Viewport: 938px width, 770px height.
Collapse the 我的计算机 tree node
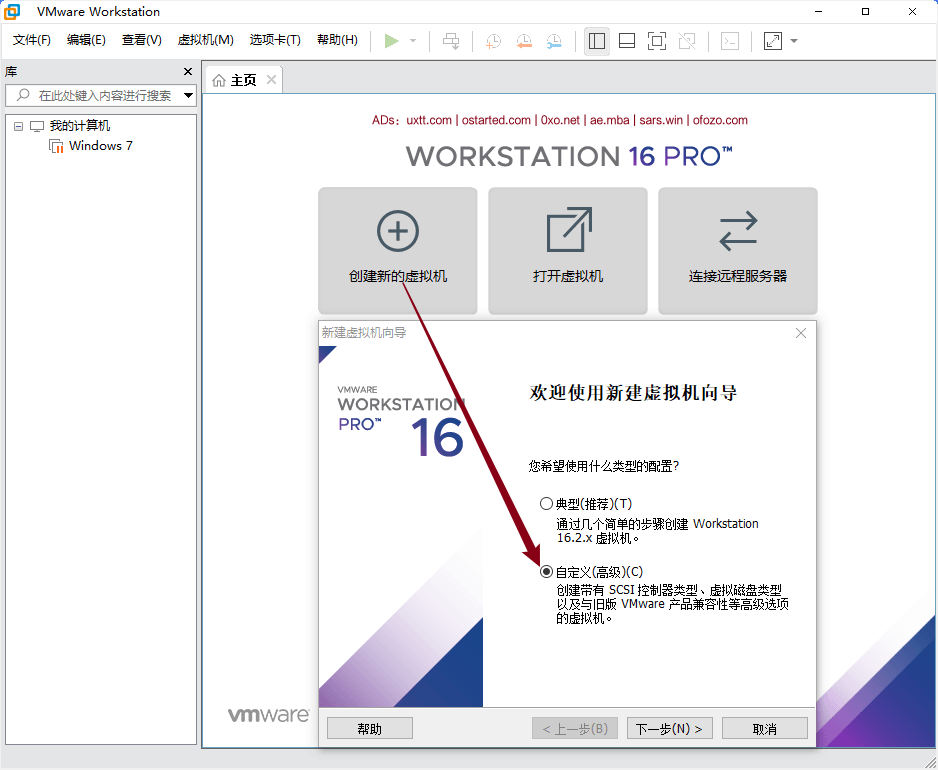click(18, 126)
